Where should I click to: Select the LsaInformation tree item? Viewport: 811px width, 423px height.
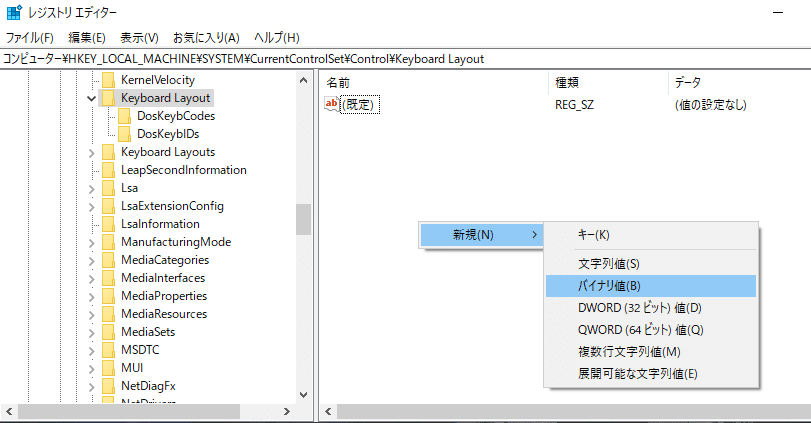[x=160, y=224]
